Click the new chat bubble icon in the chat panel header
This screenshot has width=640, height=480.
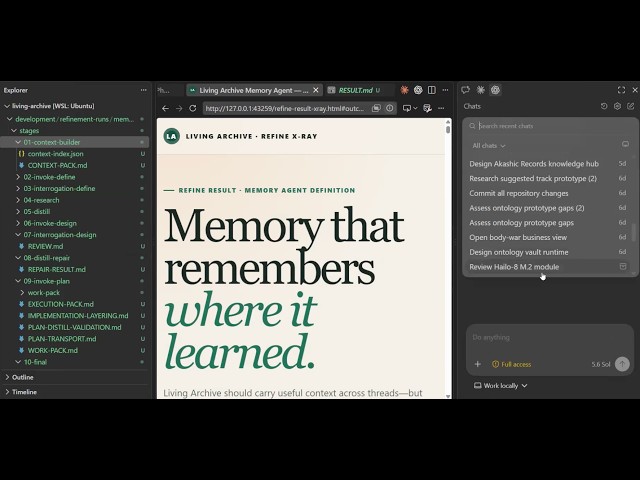coord(465,90)
